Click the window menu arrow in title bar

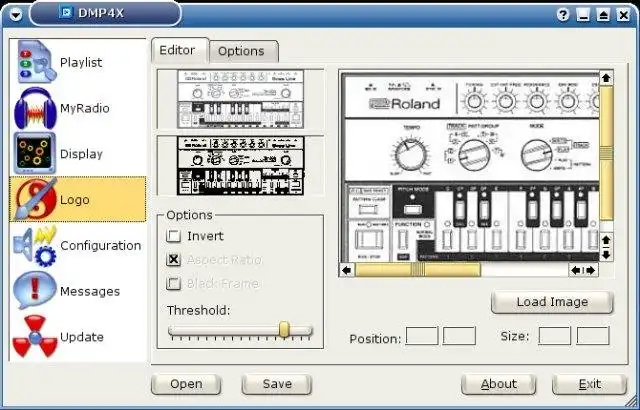pyautogui.click(x=16, y=15)
